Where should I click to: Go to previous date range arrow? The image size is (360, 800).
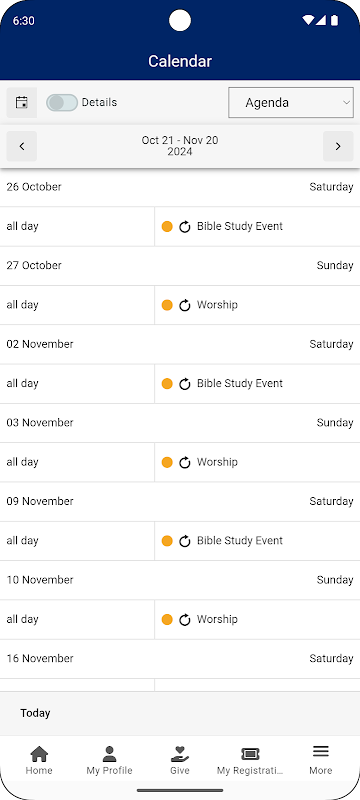[x=21, y=146]
